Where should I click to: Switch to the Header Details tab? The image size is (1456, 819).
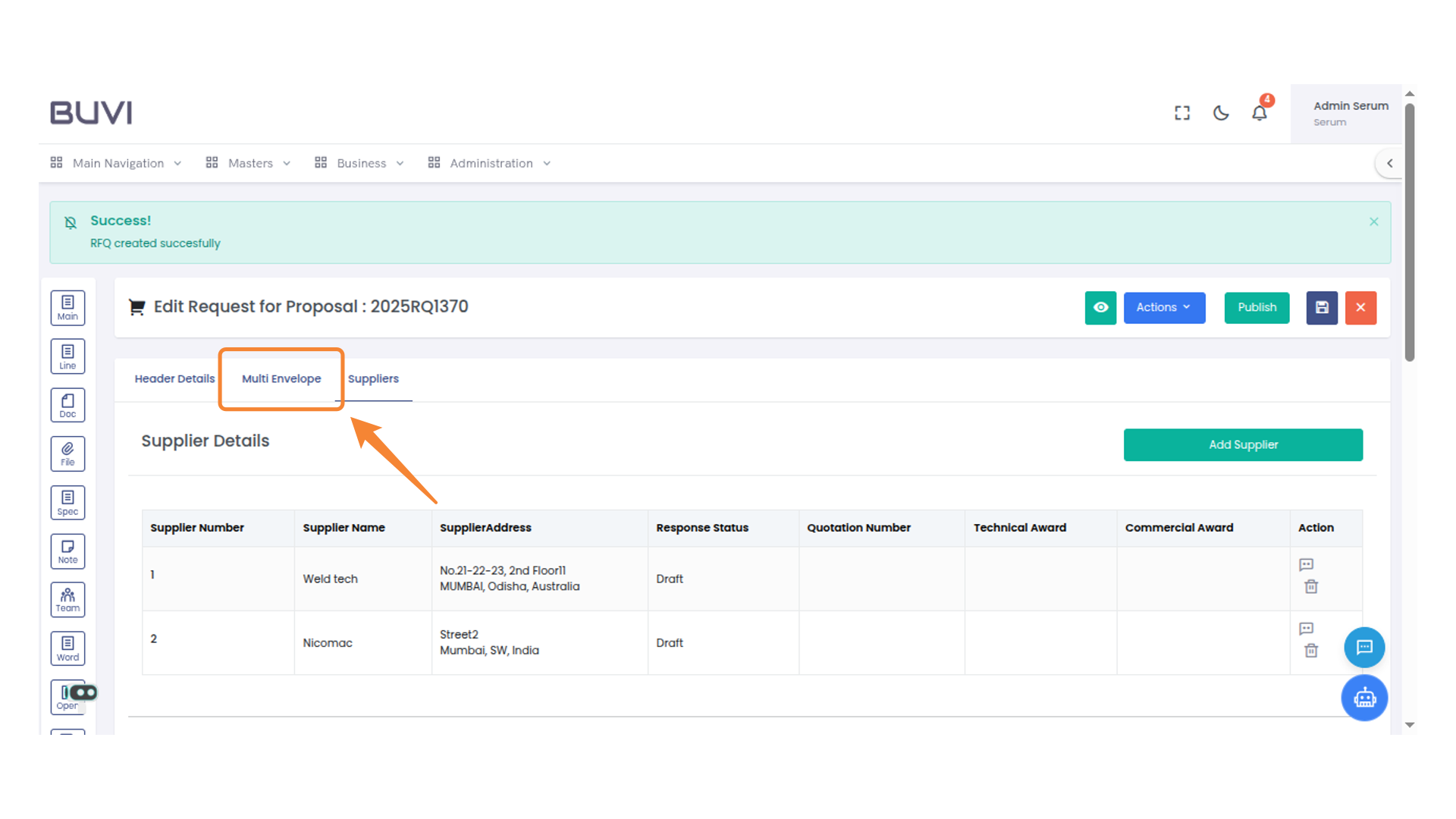tap(174, 378)
